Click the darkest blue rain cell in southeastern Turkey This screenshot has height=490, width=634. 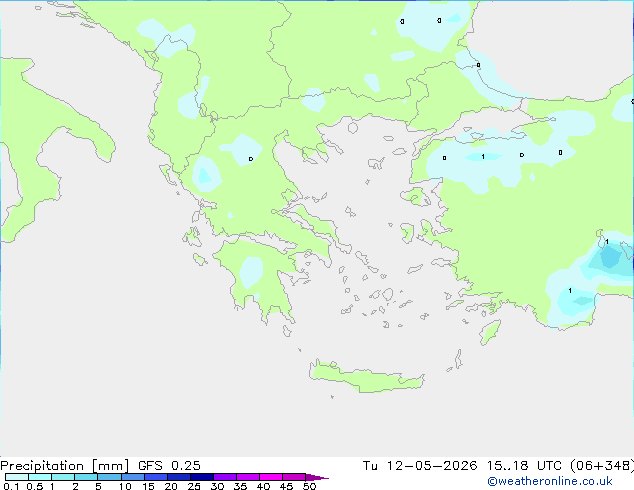(610, 257)
